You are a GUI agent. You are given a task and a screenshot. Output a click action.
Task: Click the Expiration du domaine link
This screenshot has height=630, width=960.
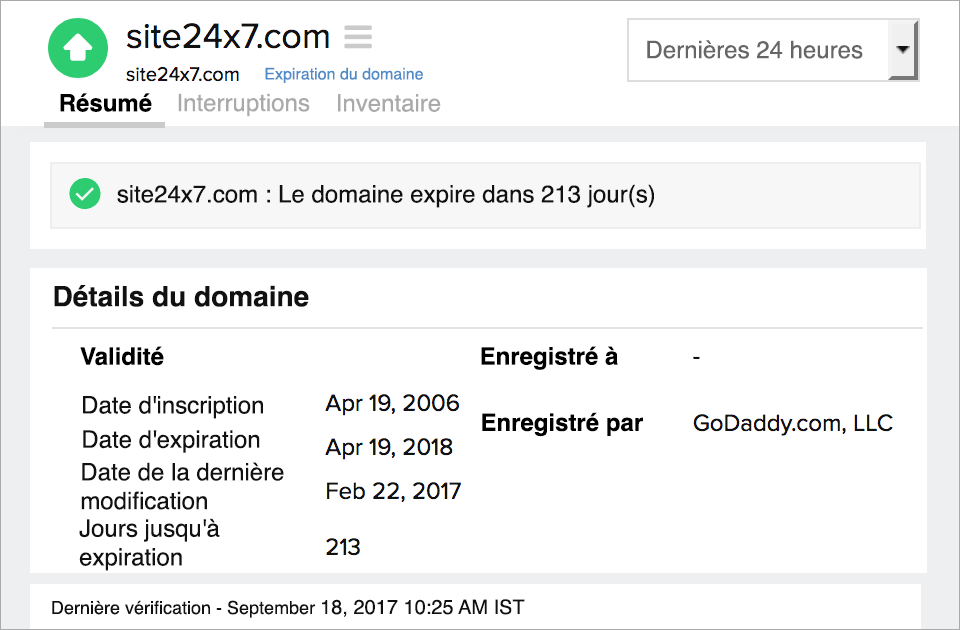pyautogui.click(x=341, y=74)
